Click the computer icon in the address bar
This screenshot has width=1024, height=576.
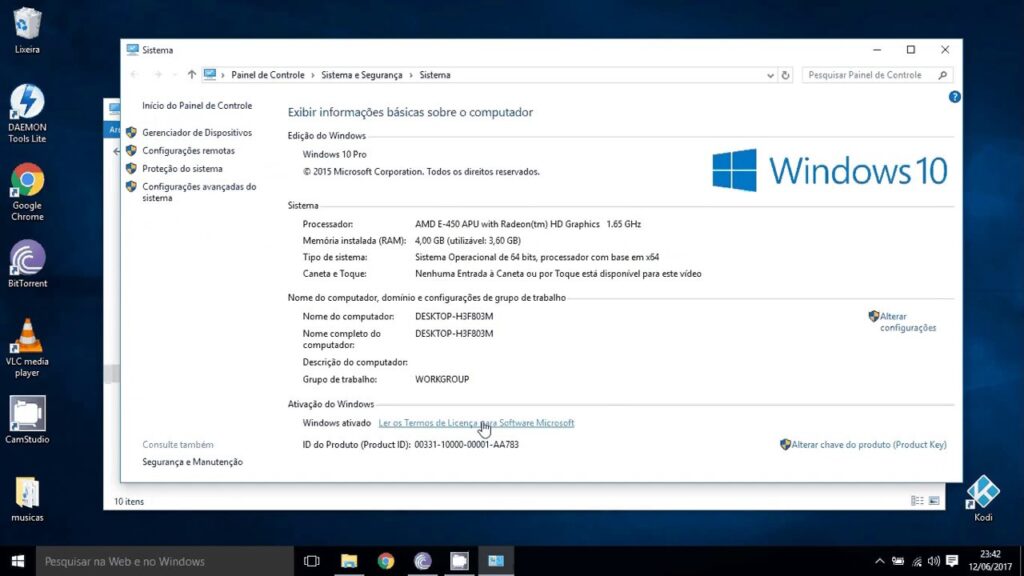coord(210,74)
